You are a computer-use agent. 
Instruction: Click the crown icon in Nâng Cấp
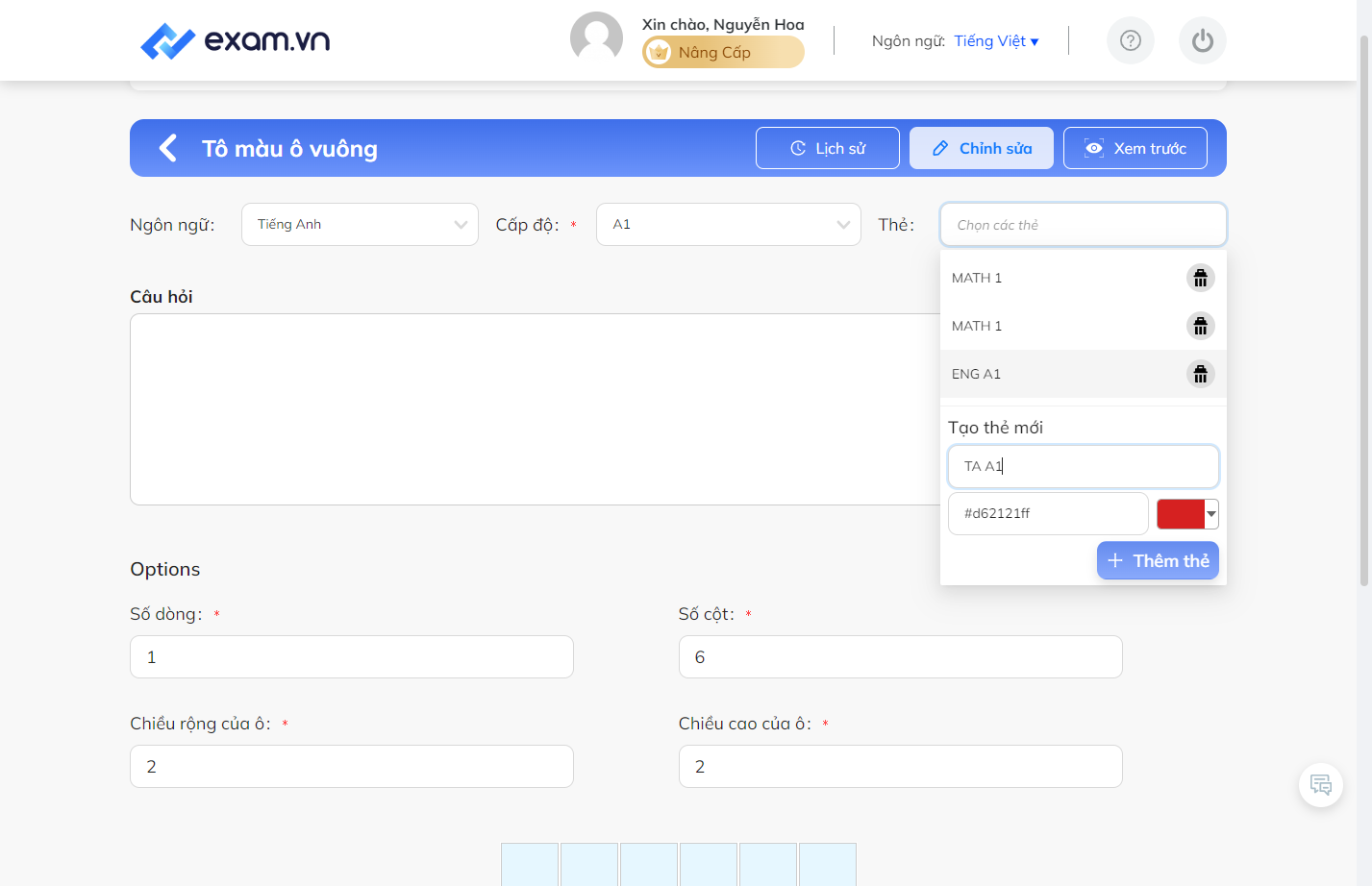click(659, 52)
